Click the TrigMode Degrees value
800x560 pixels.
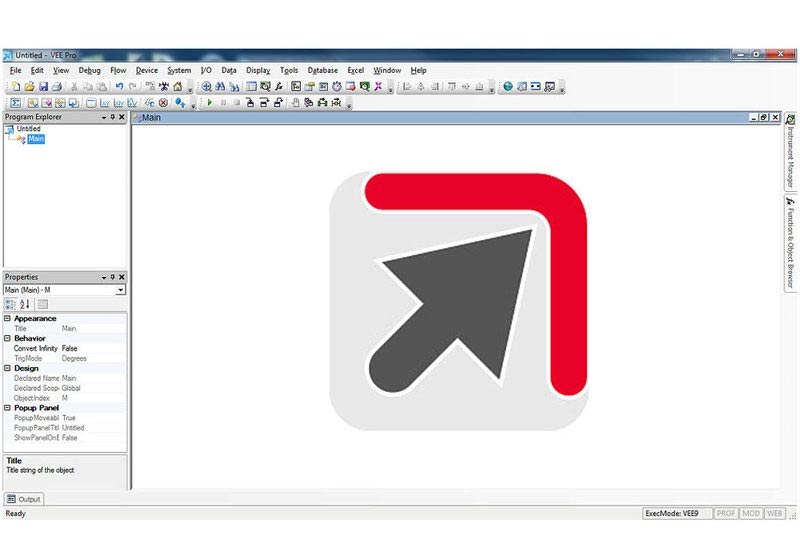click(92, 359)
